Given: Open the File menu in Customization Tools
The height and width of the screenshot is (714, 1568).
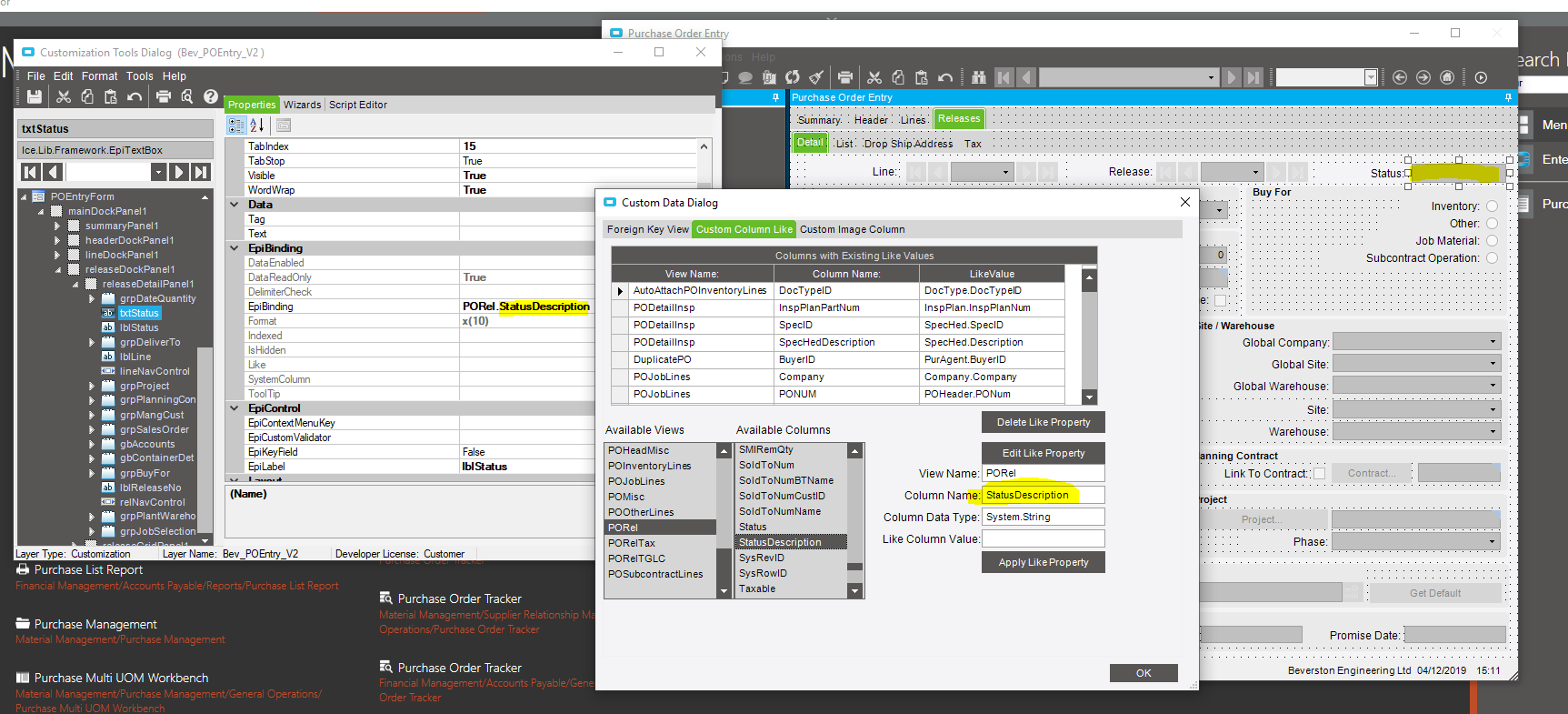Looking at the screenshot, I should (36, 76).
